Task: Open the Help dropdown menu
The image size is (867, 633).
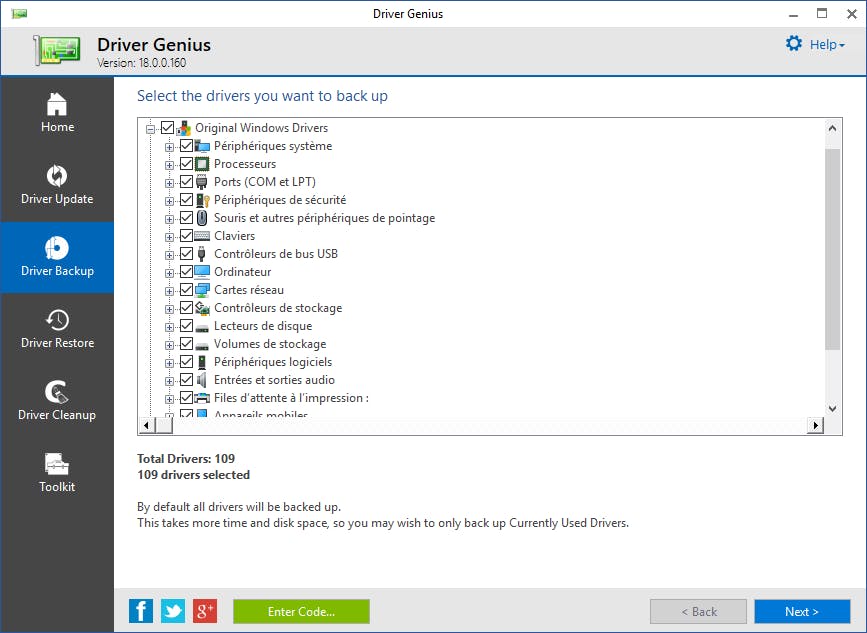Action: 827,44
